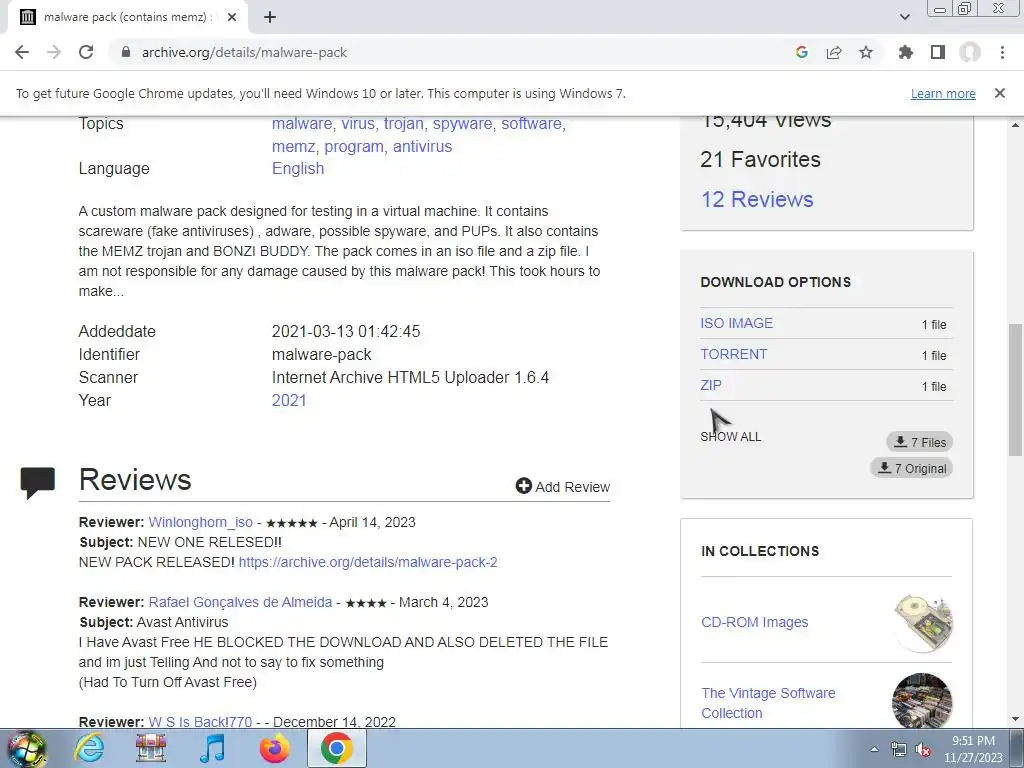This screenshot has width=1024, height=768.
Task: Open the taskbar clock showing 9:51 PM
Action: pos(973,749)
